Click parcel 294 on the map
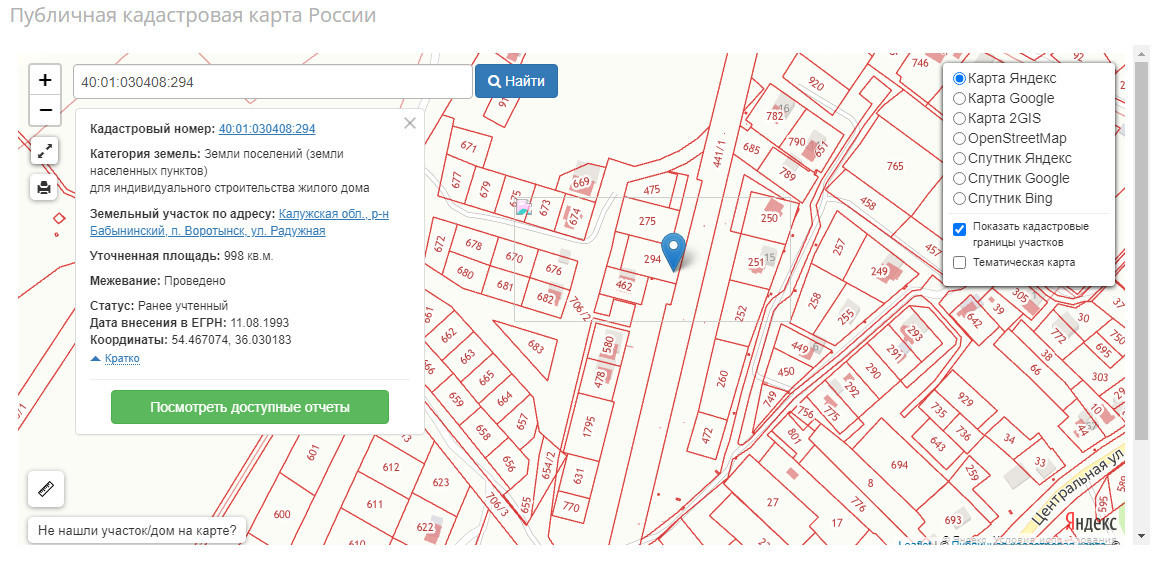Screen dimensions: 1163x561 coord(651,260)
